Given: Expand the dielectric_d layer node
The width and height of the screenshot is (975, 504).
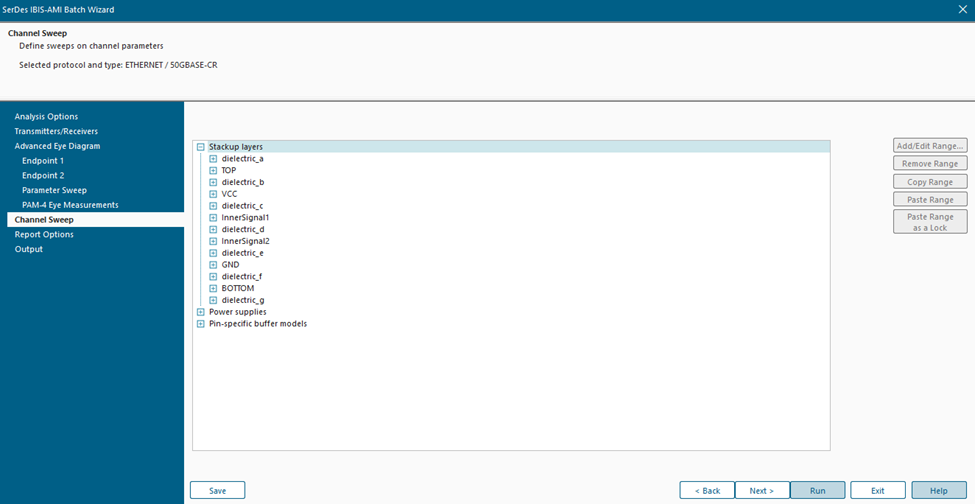Looking at the screenshot, I should pos(213,230).
